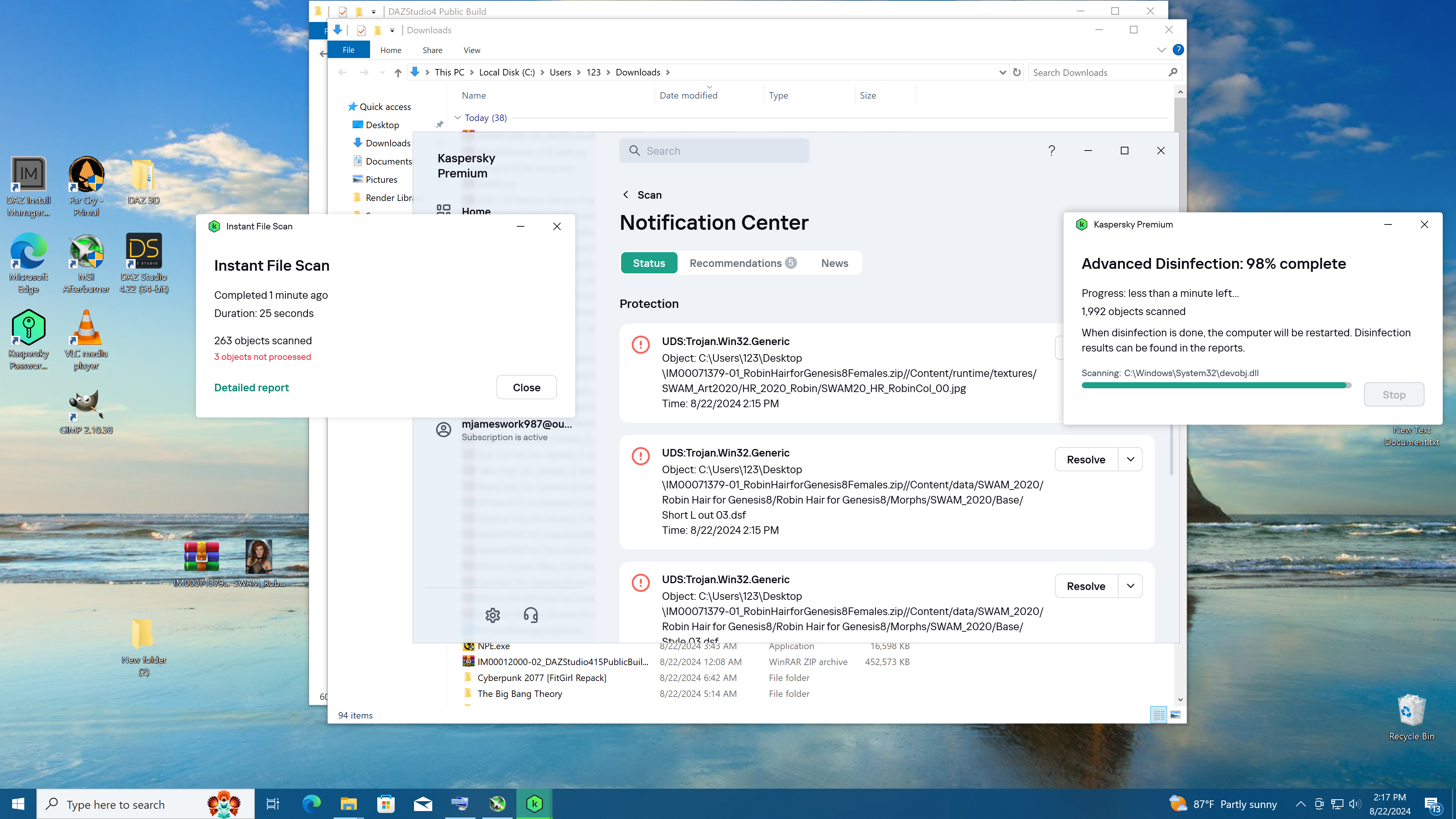Open Pictures in Quick access
The width and height of the screenshot is (1456, 819).
(x=381, y=179)
